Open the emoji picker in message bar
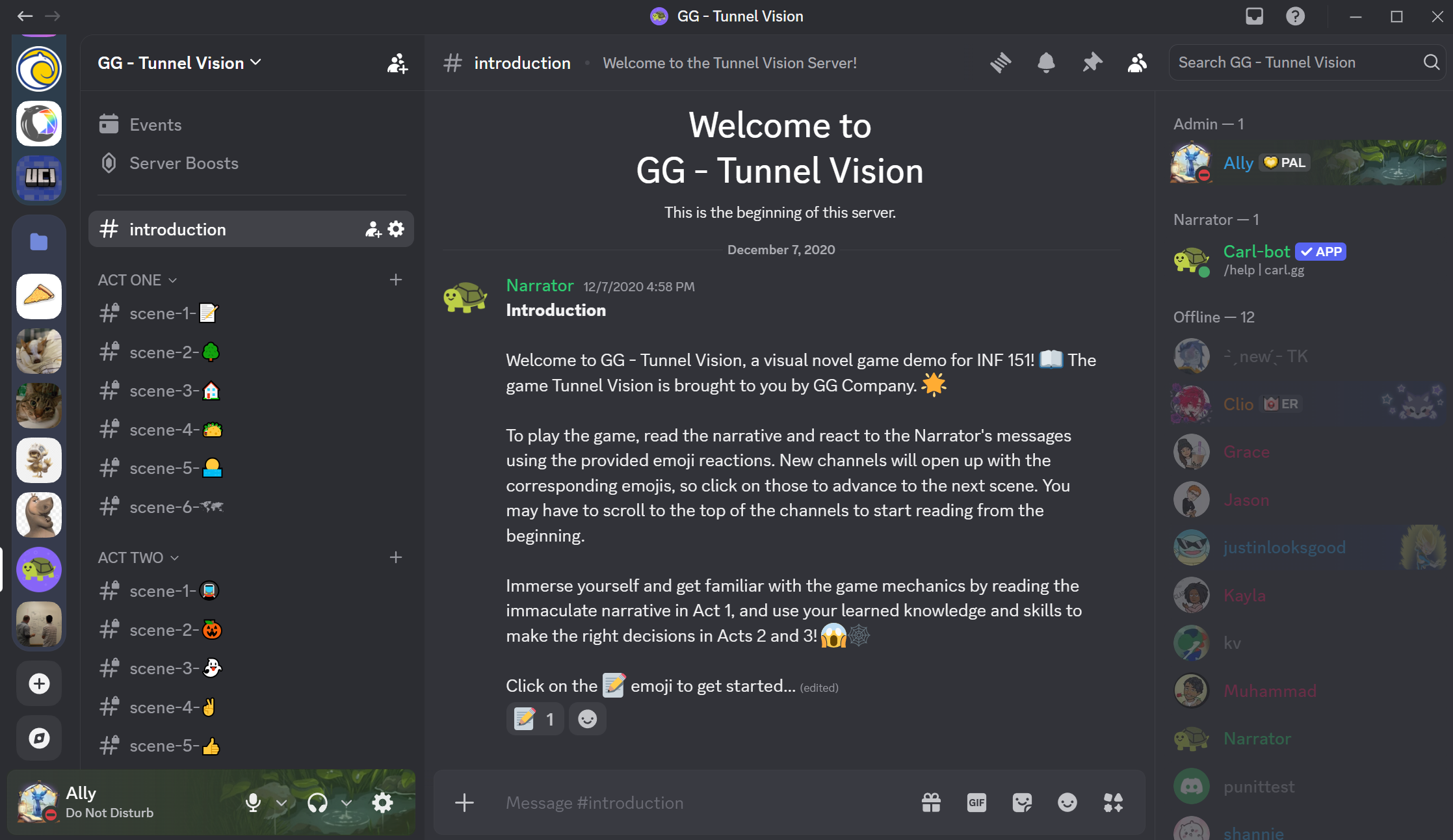 point(1067,803)
